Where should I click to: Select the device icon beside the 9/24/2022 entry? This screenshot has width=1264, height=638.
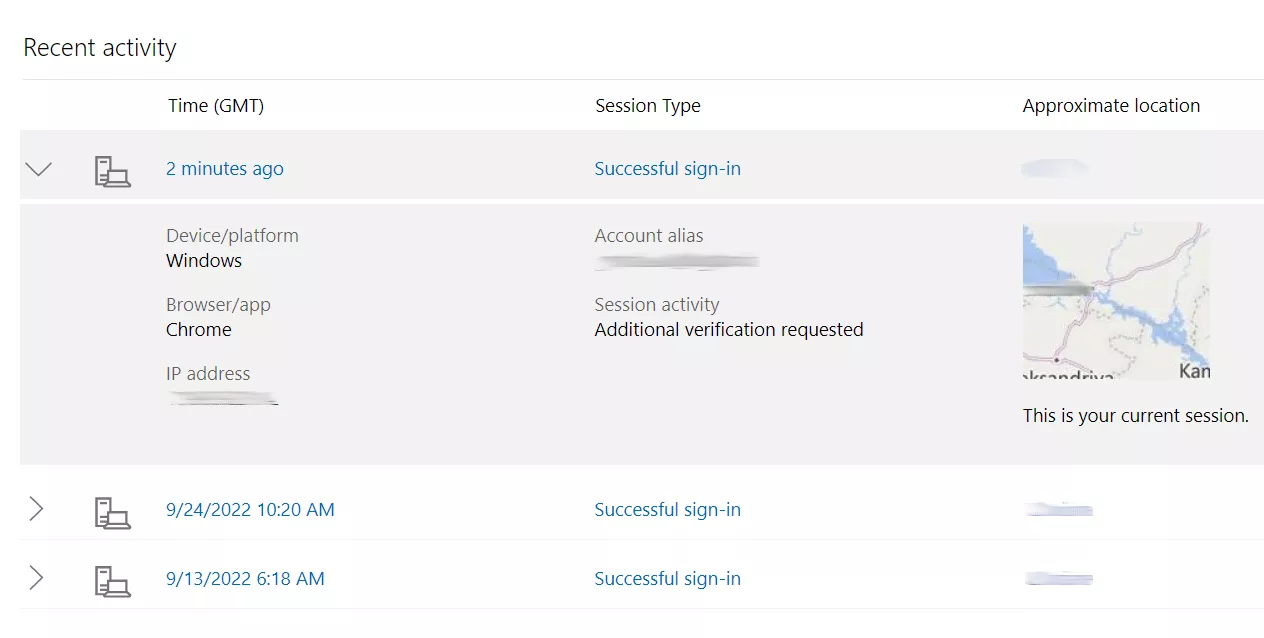click(x=113, y=511)
